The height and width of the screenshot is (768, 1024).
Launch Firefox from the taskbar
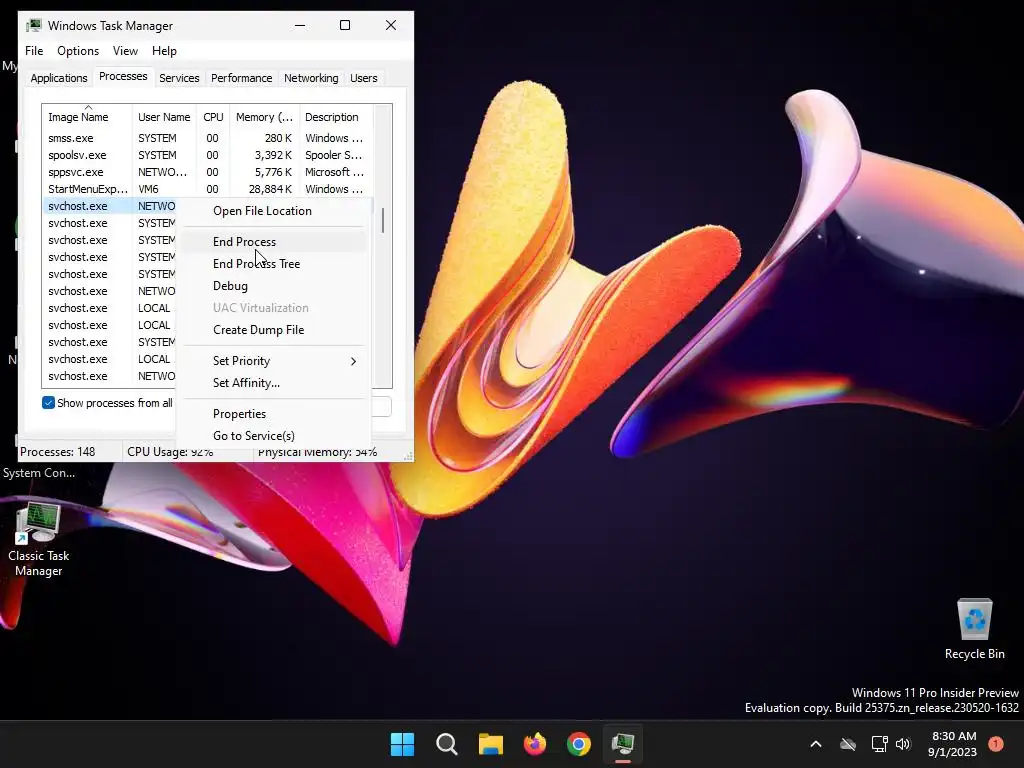[x=535, y=744]
